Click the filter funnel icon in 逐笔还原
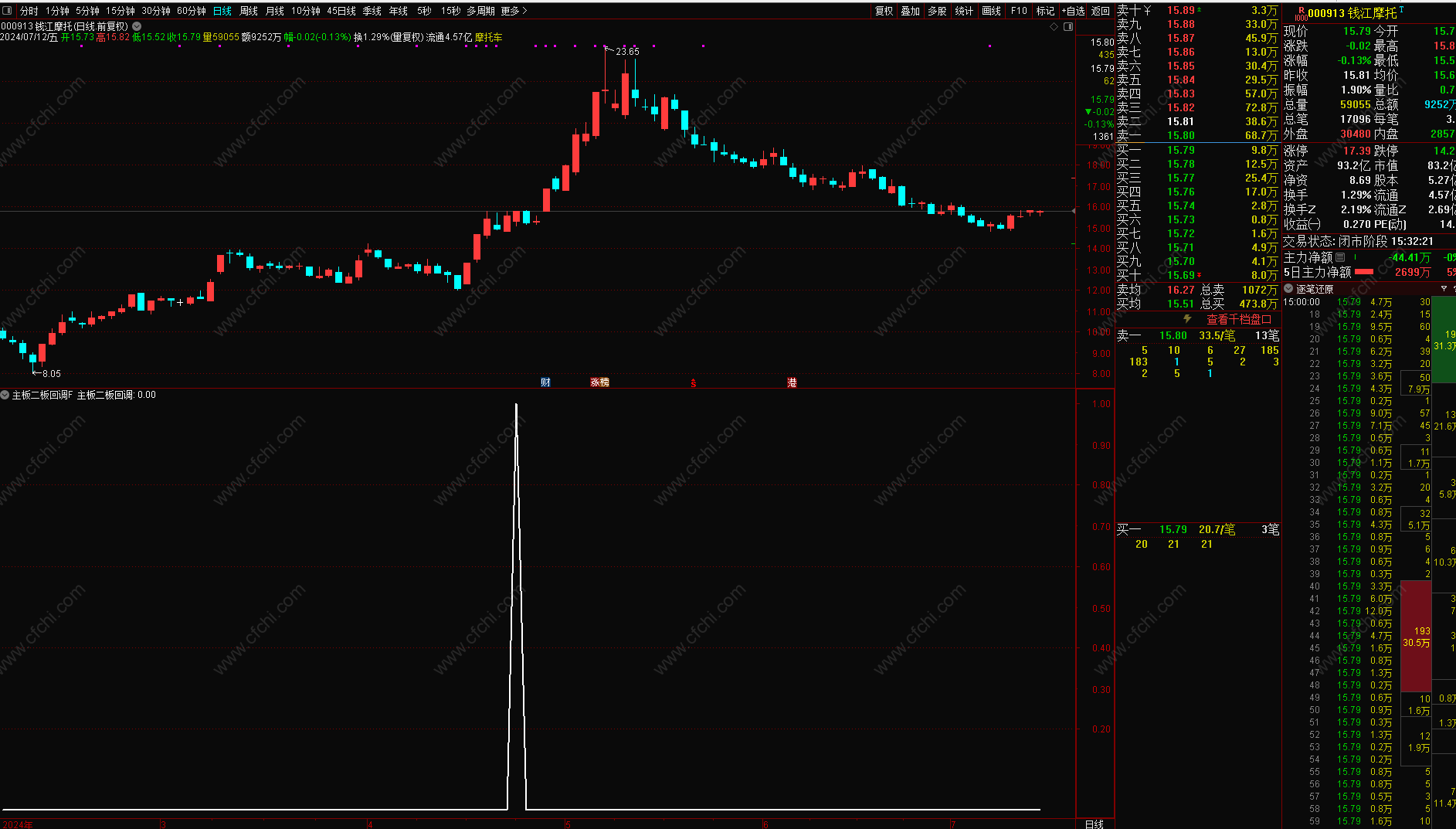This screenshot has height=829, width=1456. click(x=1444, y=289)
